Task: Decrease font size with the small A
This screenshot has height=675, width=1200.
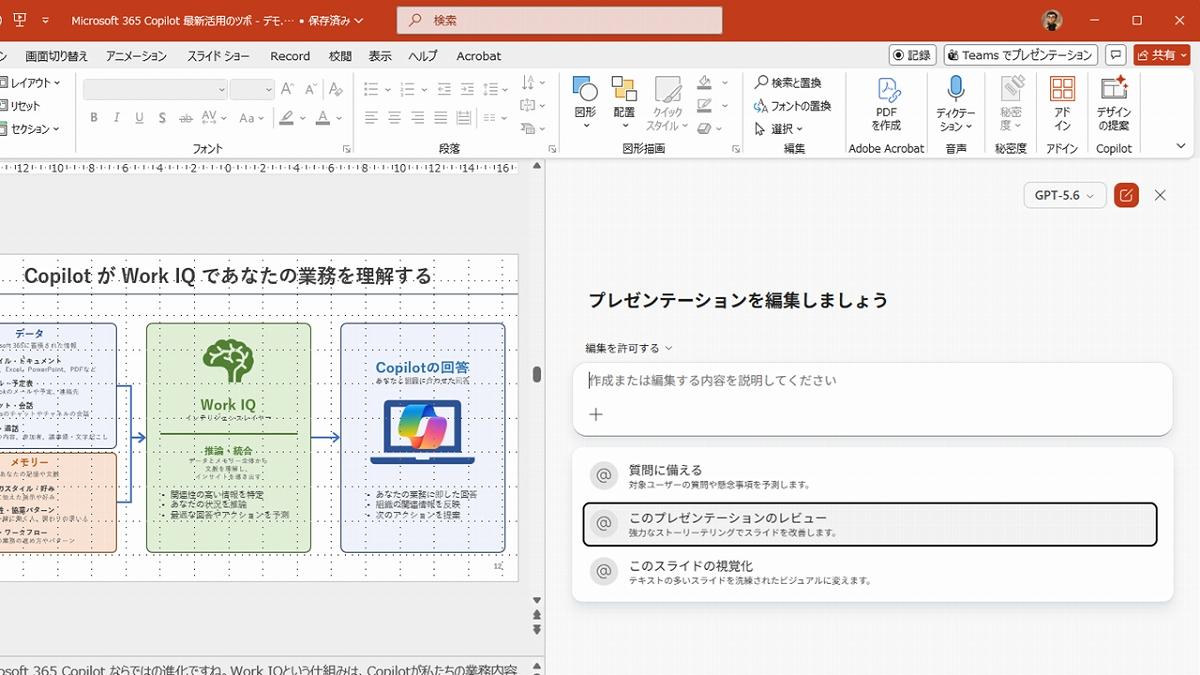Action: (x=311, y=89)
